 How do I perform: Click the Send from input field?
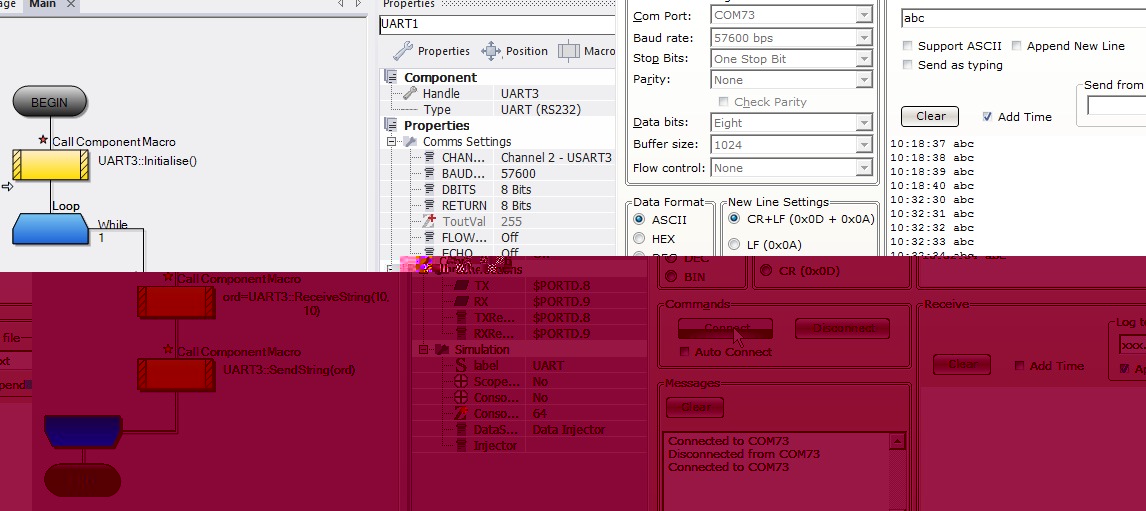(x=1116, y=105)
